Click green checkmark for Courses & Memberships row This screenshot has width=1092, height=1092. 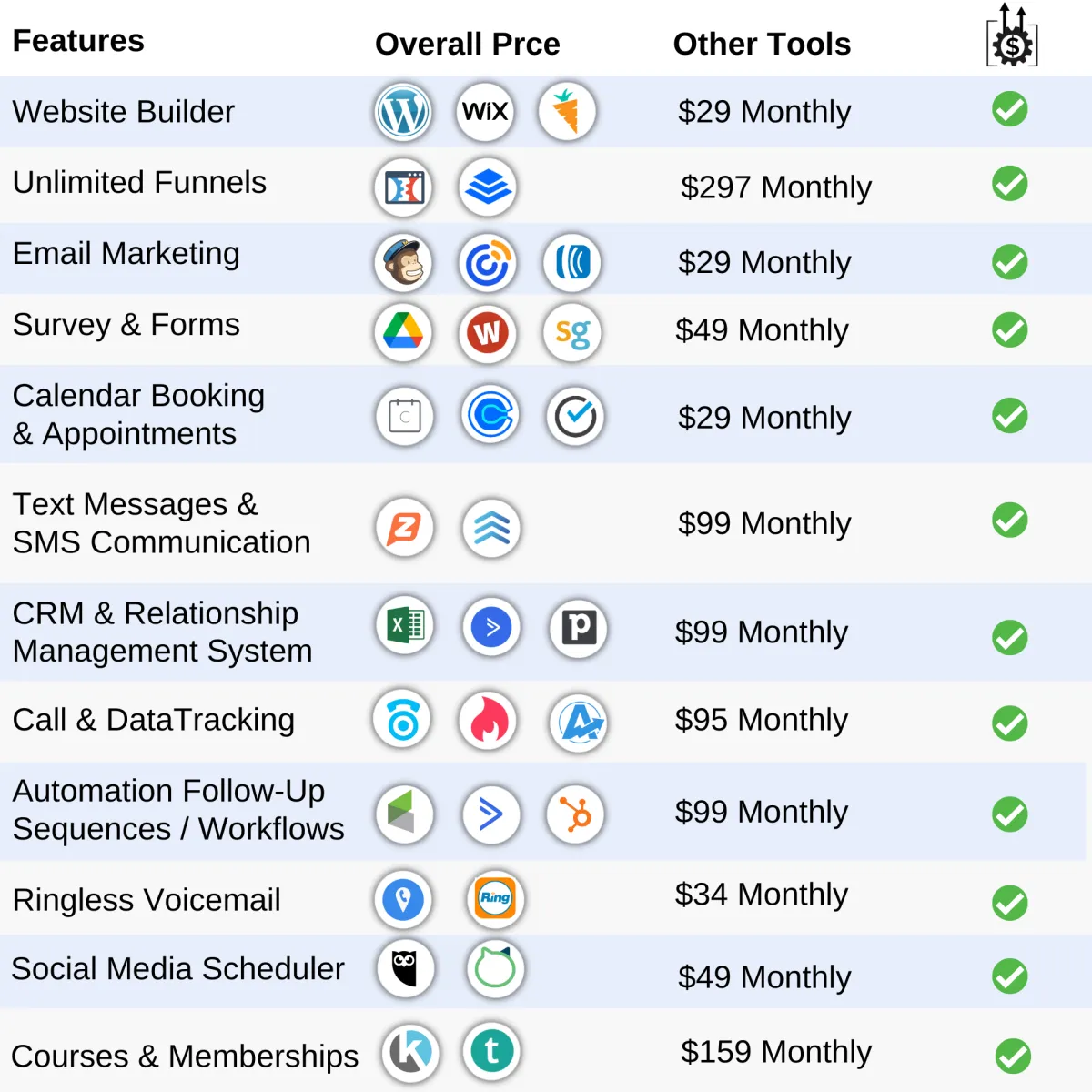pos(1013,1057)
